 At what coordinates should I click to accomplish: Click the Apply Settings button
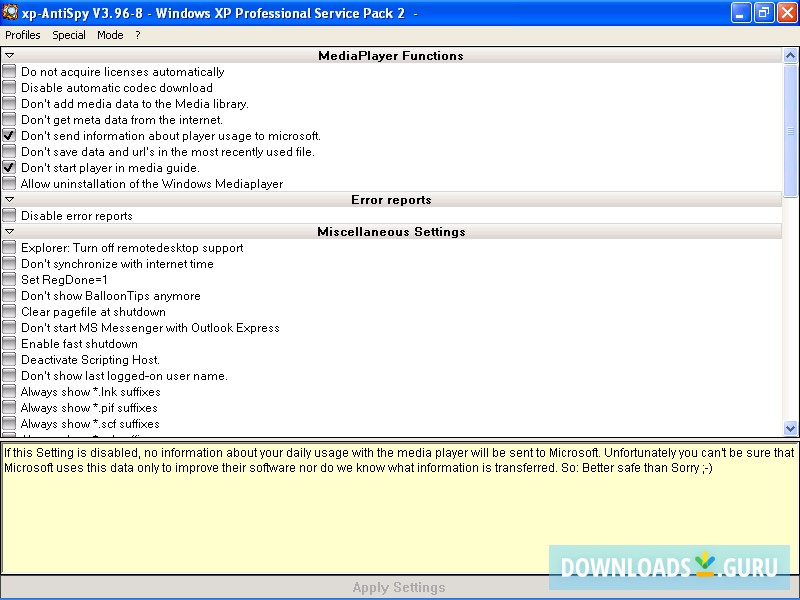(x=400, y=587)
